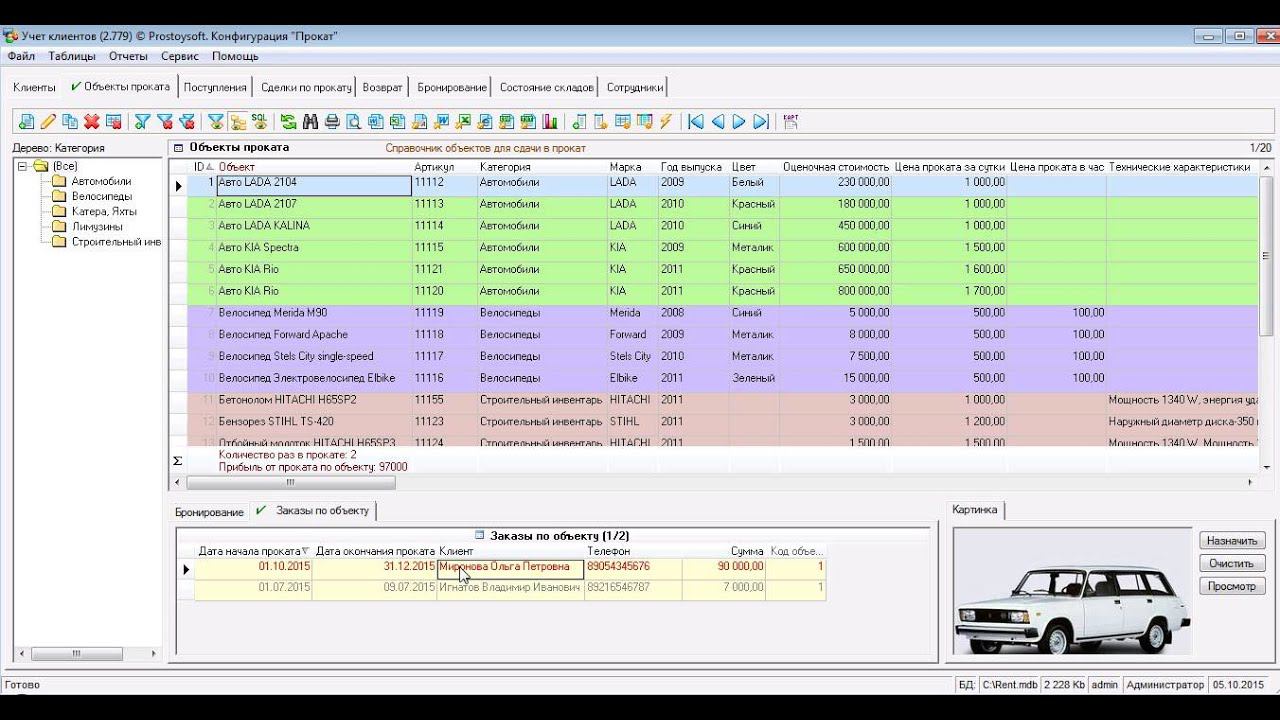Sort by the Год выпуска column header
Image resolution: width=1280 pixels, height=720 pixels.
point(692,167)
